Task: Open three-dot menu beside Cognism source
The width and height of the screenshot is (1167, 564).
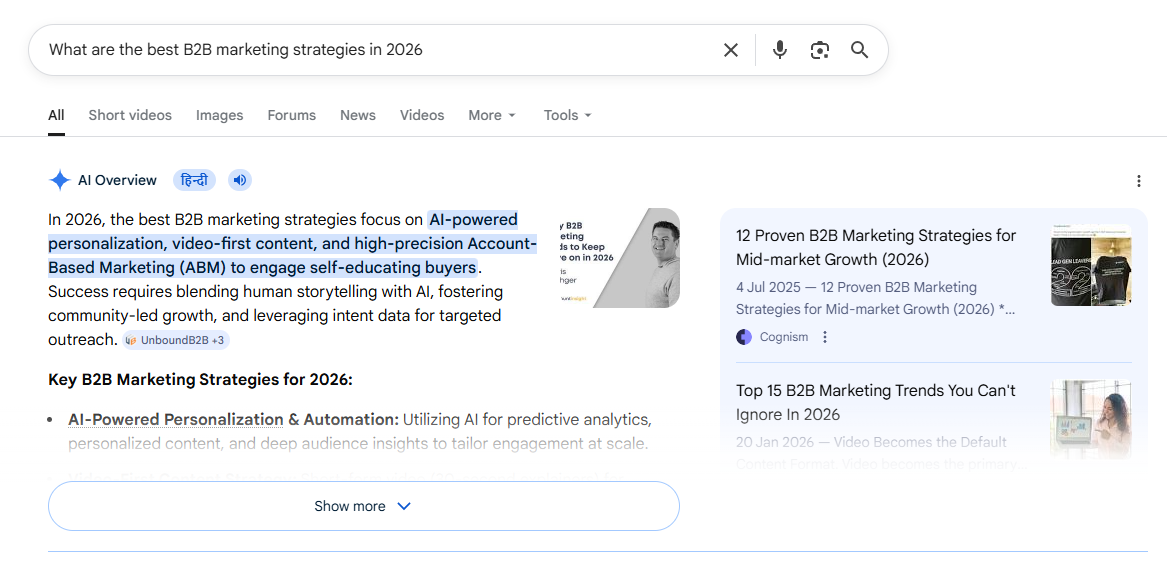Action: point(825,337)
